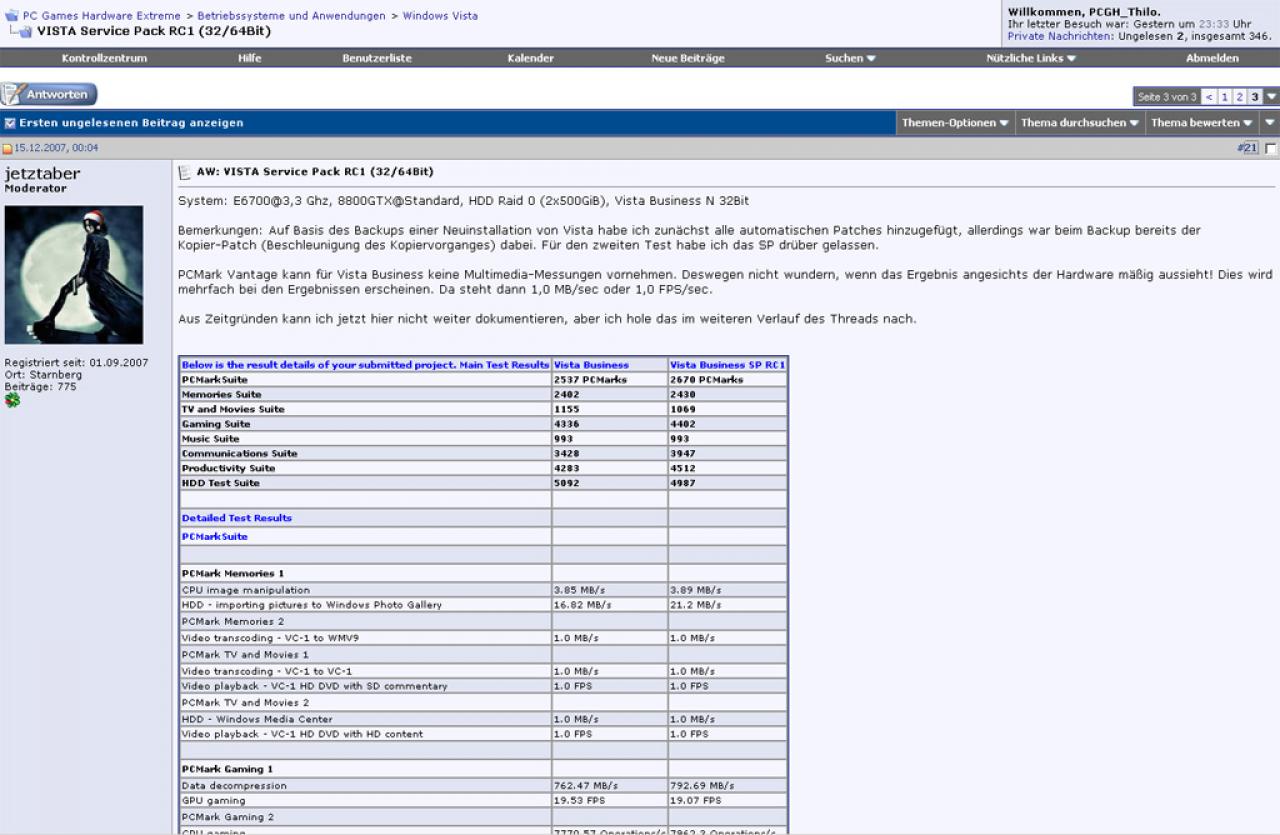Screen dimensions: 1280x835
Task: Open Kontrollzentrum in the navigation bar
Action: pos(104,58)
